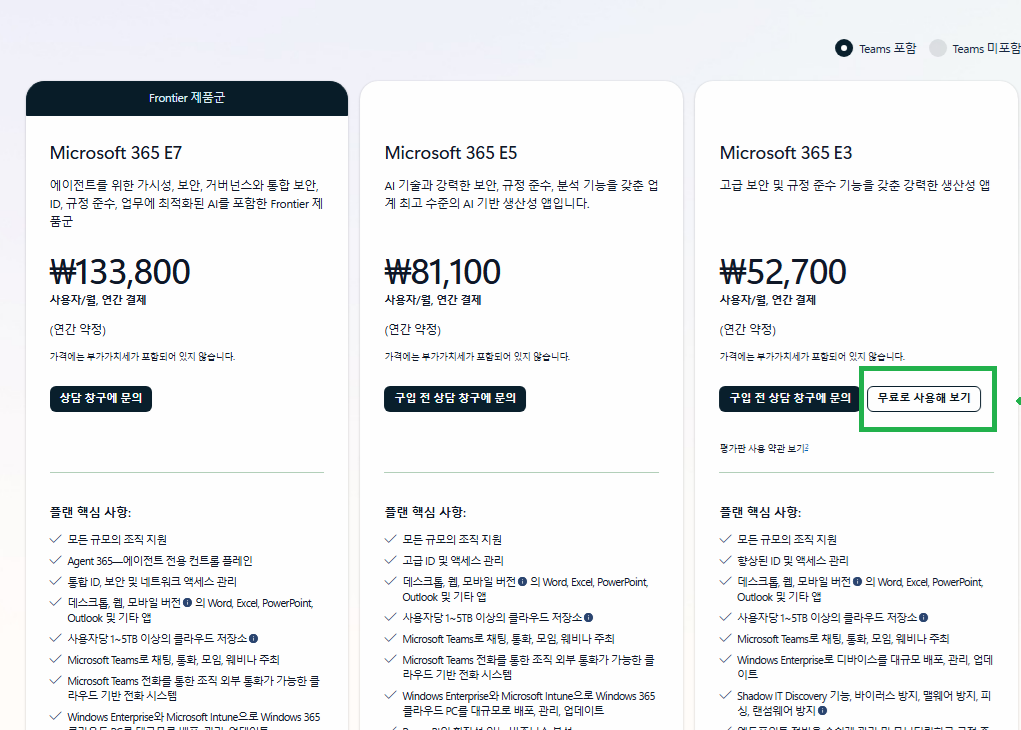Click the ₩133,800 price
The height and width of the screenshot is (730, 1021).
(120, 272)
